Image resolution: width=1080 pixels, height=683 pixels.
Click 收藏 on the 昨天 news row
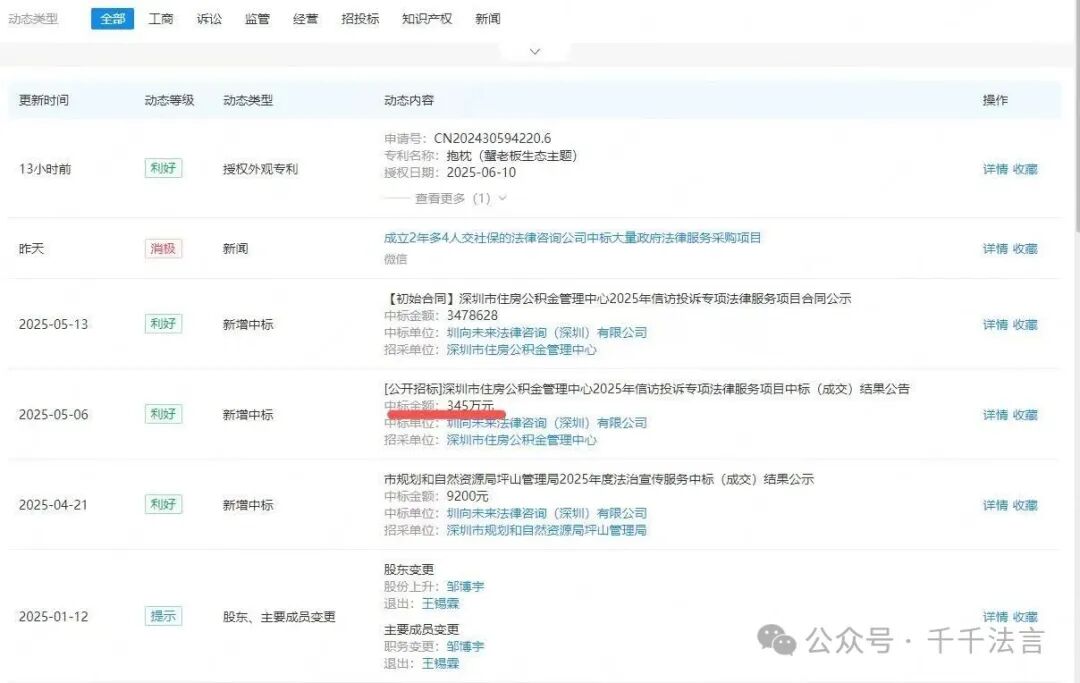1025,249
